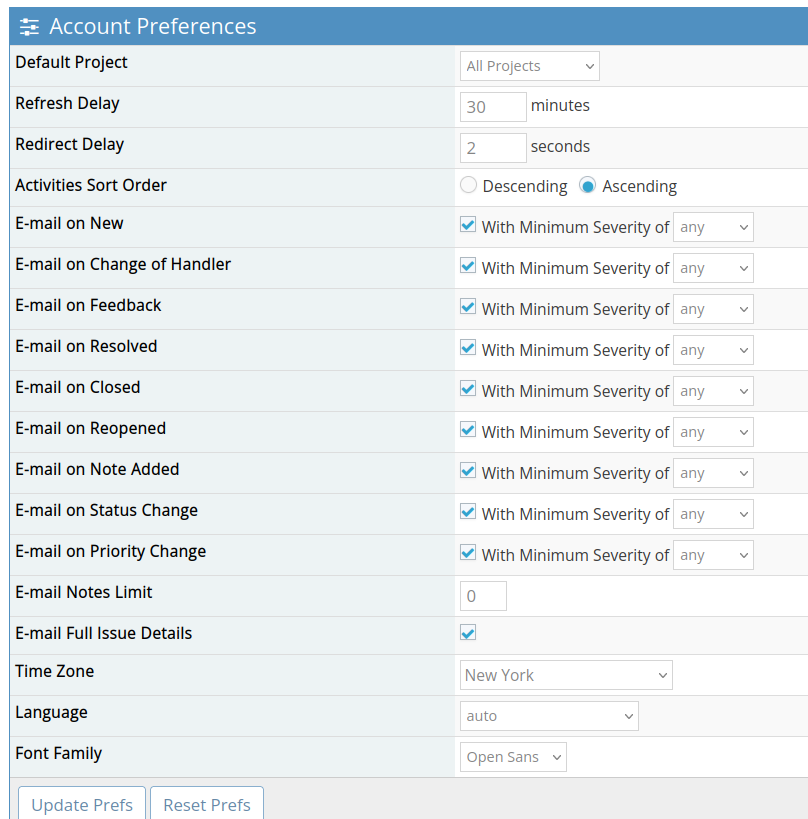Image resolution: width=808 pixels, height=819 pixels.
Task: Click the Refresh Delay minutes field
Action: coord(492,106)
